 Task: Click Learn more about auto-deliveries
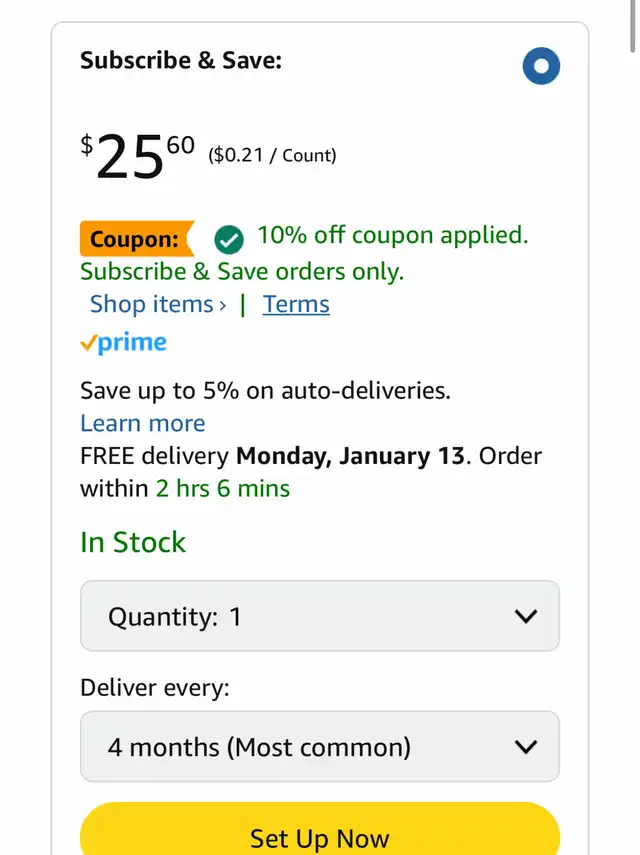click(x=143, y=423)
